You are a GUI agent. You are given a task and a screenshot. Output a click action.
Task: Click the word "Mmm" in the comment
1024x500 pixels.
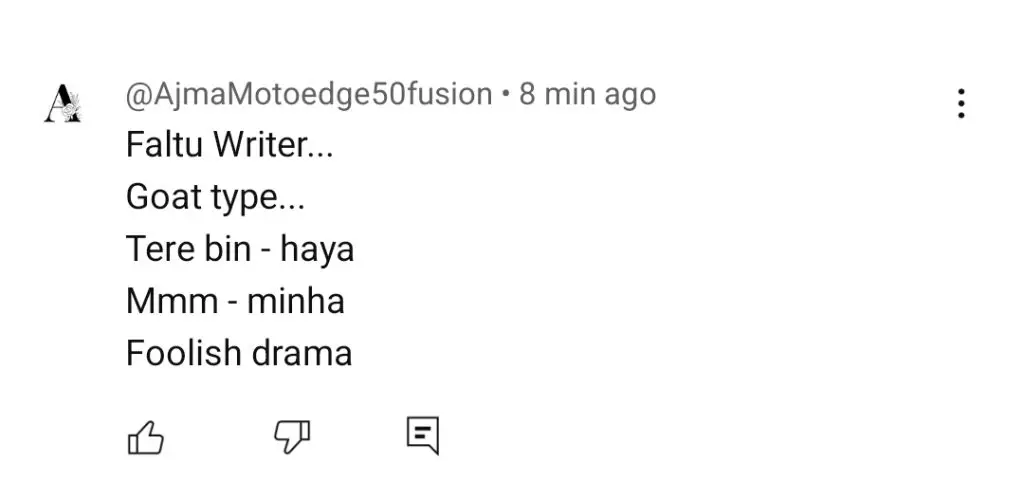pyautogui.click(x=172, y=302)
